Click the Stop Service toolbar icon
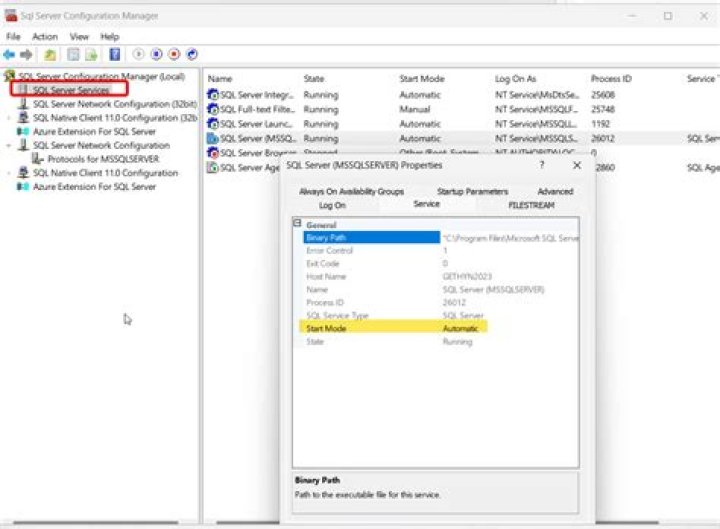The height and width of the screenshot is (529, 720). click(x=174, y=54)
